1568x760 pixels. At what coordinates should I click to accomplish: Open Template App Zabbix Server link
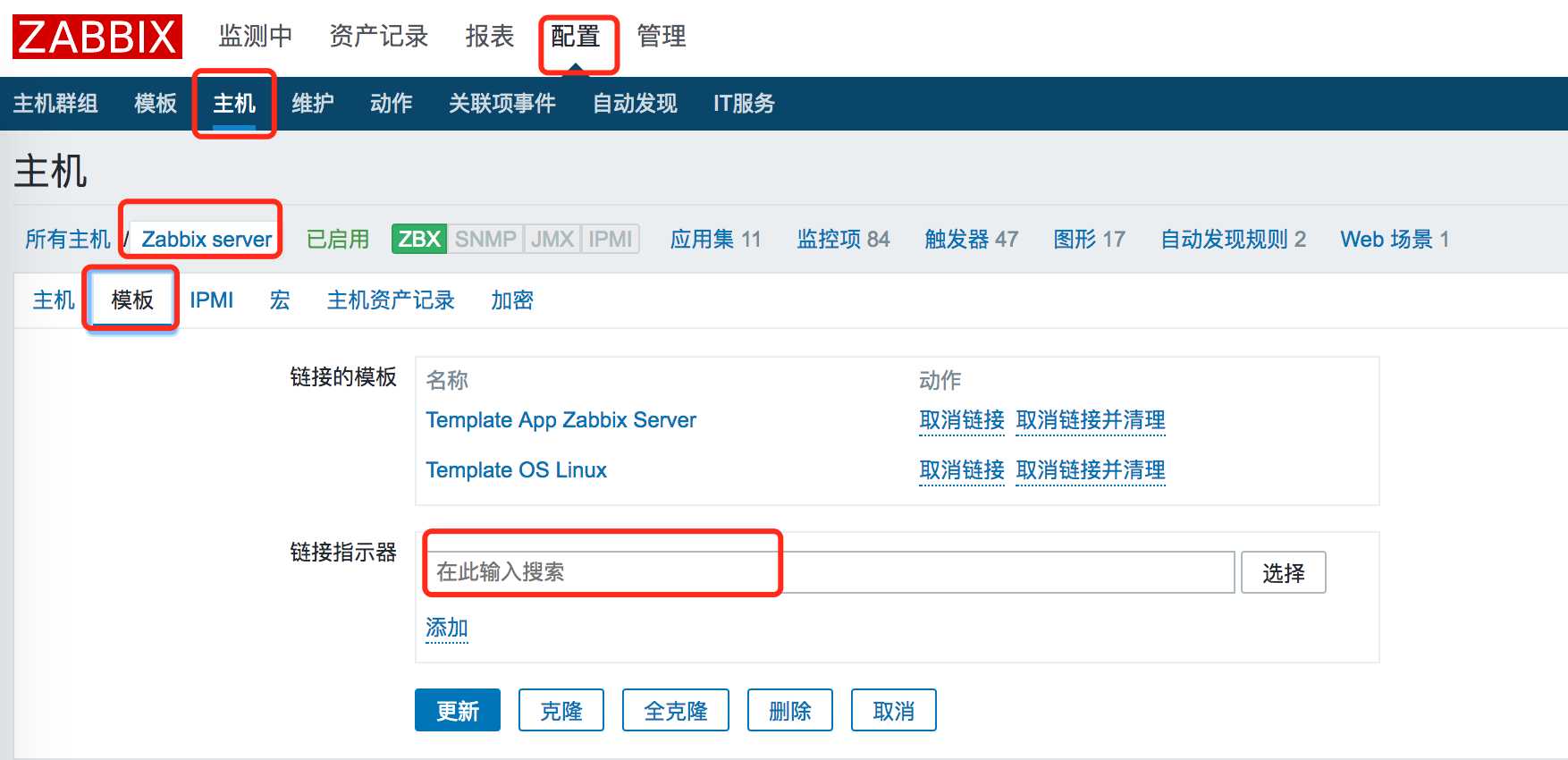[x=561, y=420]
